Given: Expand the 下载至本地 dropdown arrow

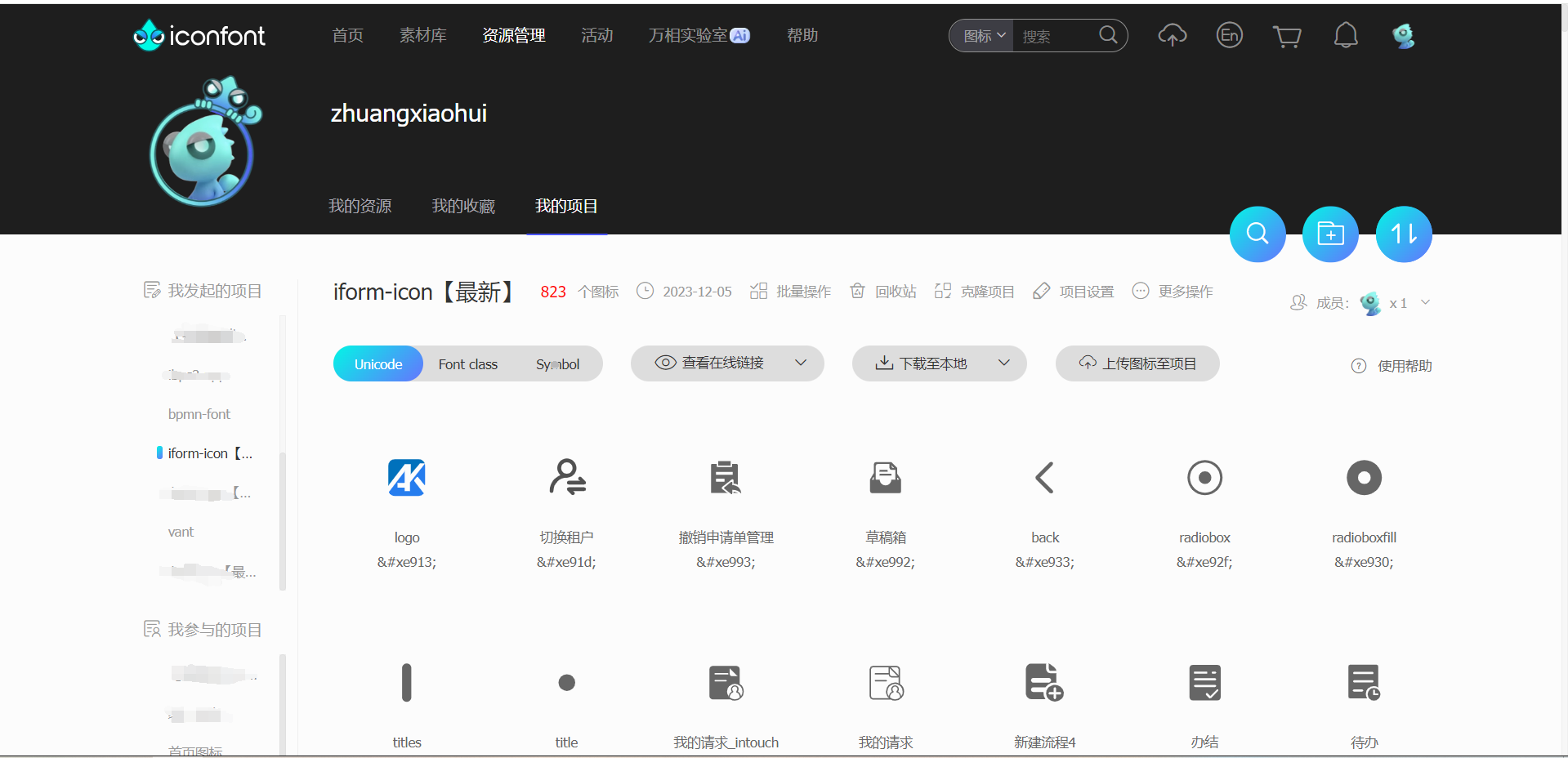Looking at the screenshot, I should point(1004,363).
